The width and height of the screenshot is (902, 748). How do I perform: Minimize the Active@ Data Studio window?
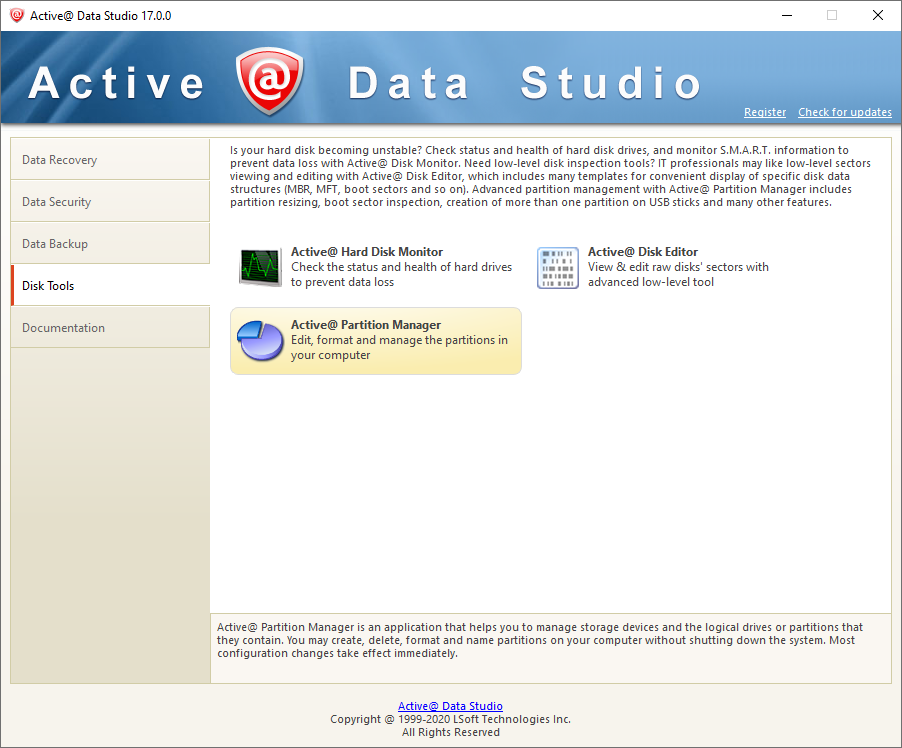(x=787, y=16)
